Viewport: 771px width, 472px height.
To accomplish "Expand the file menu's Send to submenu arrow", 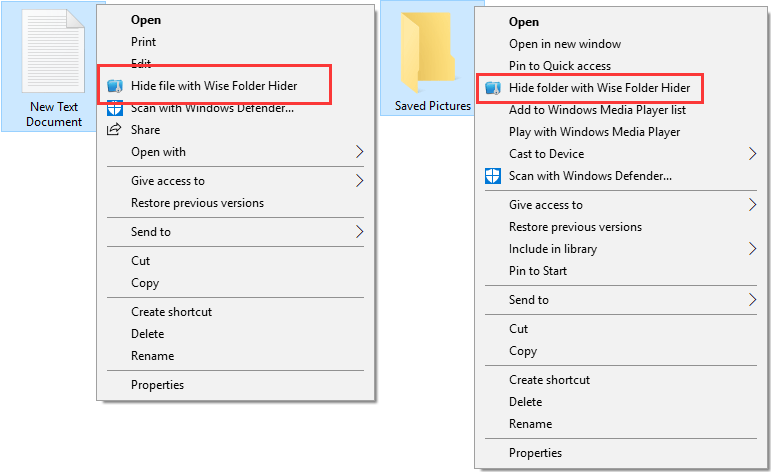I will (359, 232).
